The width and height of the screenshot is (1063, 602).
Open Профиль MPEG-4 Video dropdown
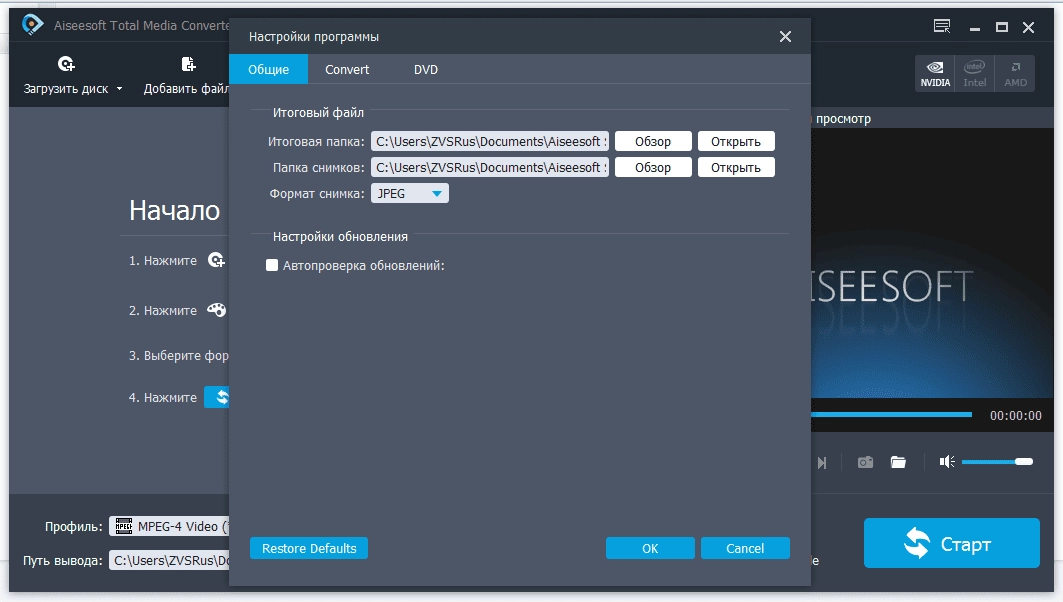tap(169, 526)
